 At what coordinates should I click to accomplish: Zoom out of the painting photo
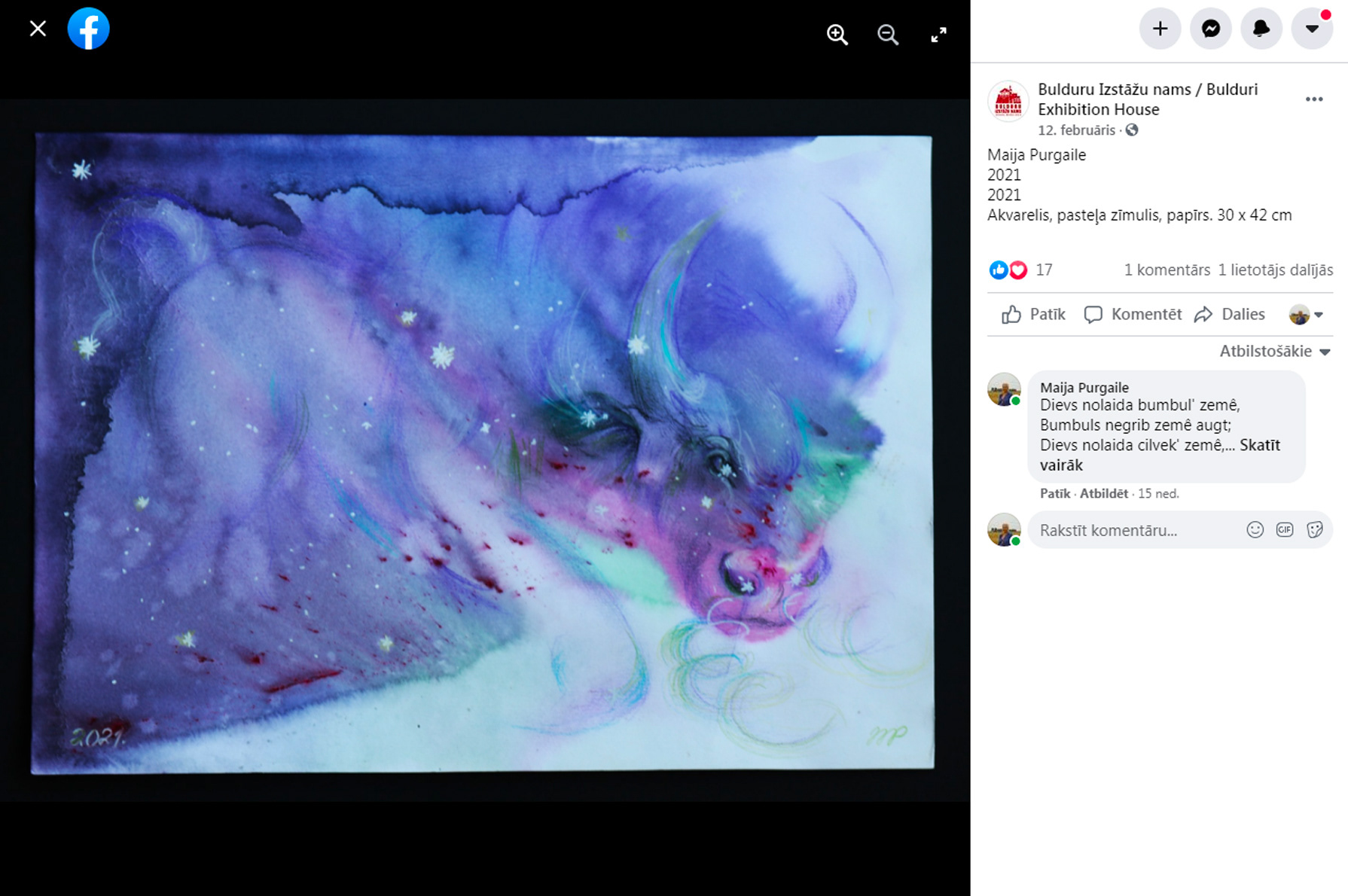point(888,35)
